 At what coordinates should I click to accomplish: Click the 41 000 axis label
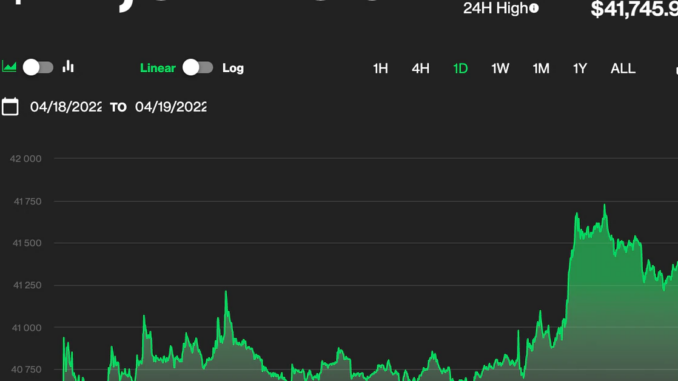click(x=26, y=328)
